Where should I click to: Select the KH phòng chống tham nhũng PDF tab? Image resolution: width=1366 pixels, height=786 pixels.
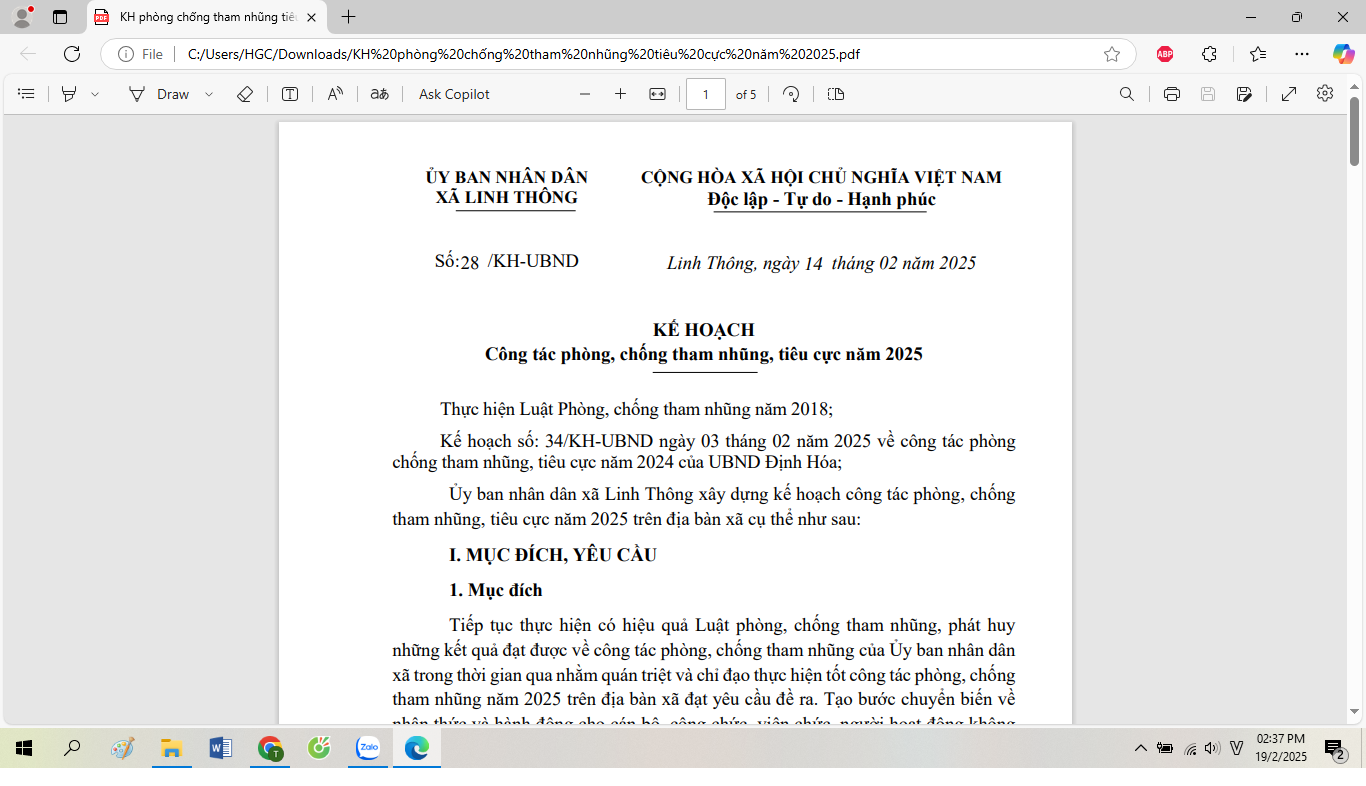pyautogui.click(x=207, y=17)
